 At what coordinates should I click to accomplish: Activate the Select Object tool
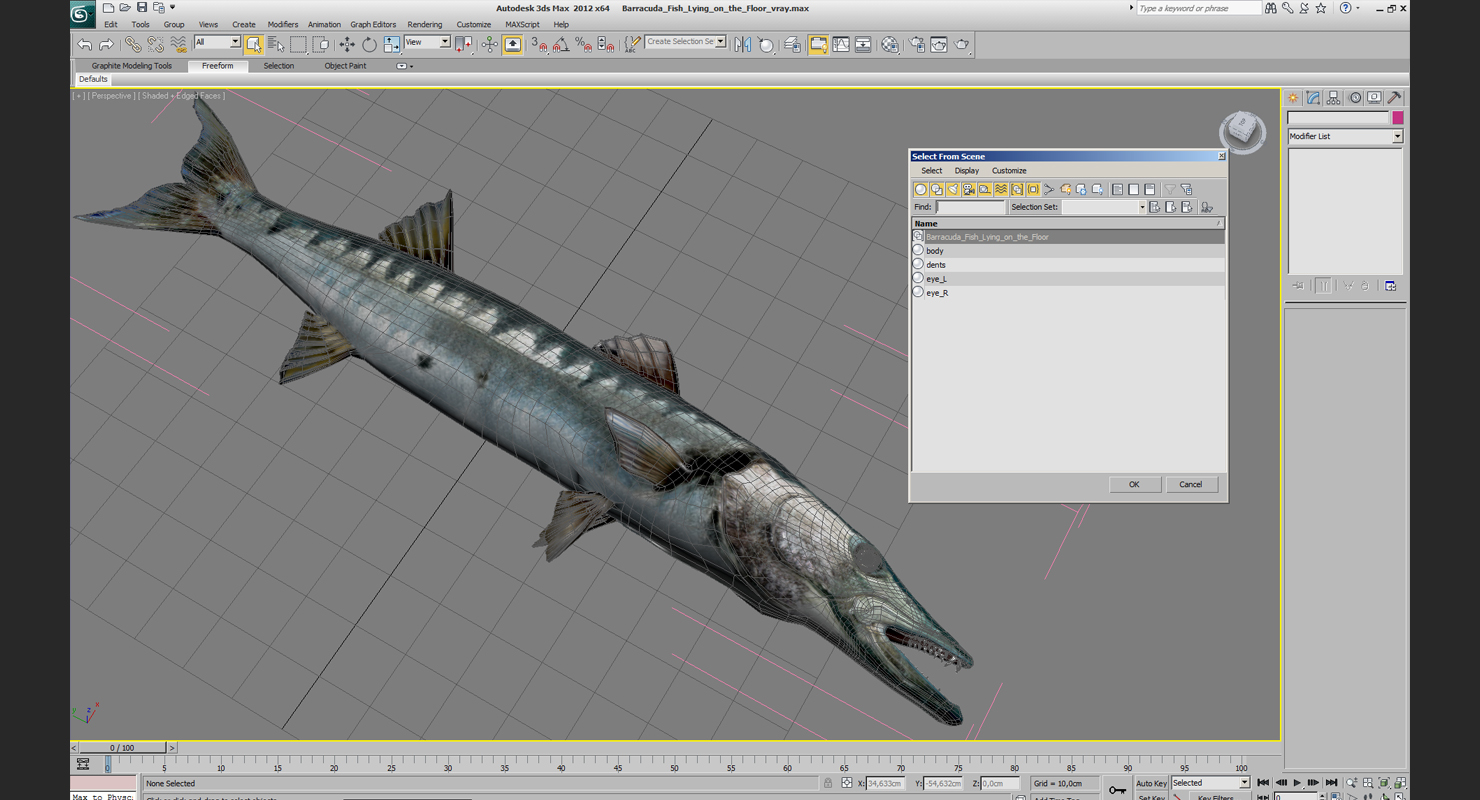pyautogui.click(x=253, y=45)
